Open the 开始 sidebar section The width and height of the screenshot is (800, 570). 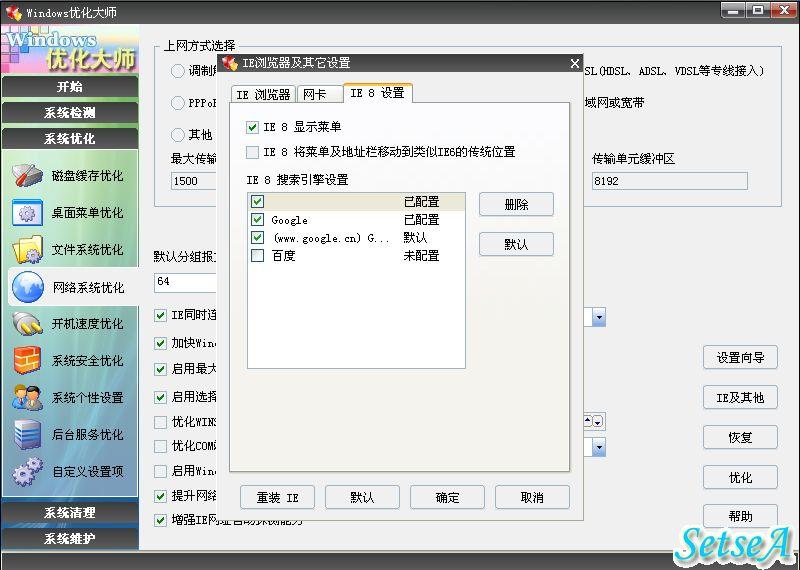tap(70, 87)
